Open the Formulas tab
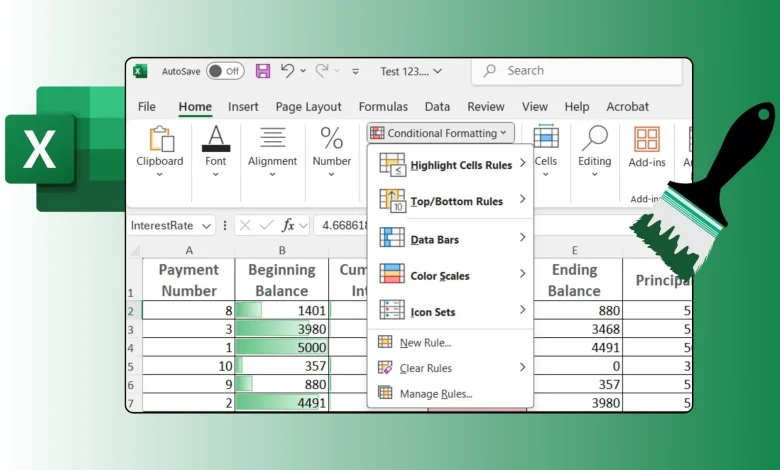Viewport: 780px width, 470px height. 383,106
